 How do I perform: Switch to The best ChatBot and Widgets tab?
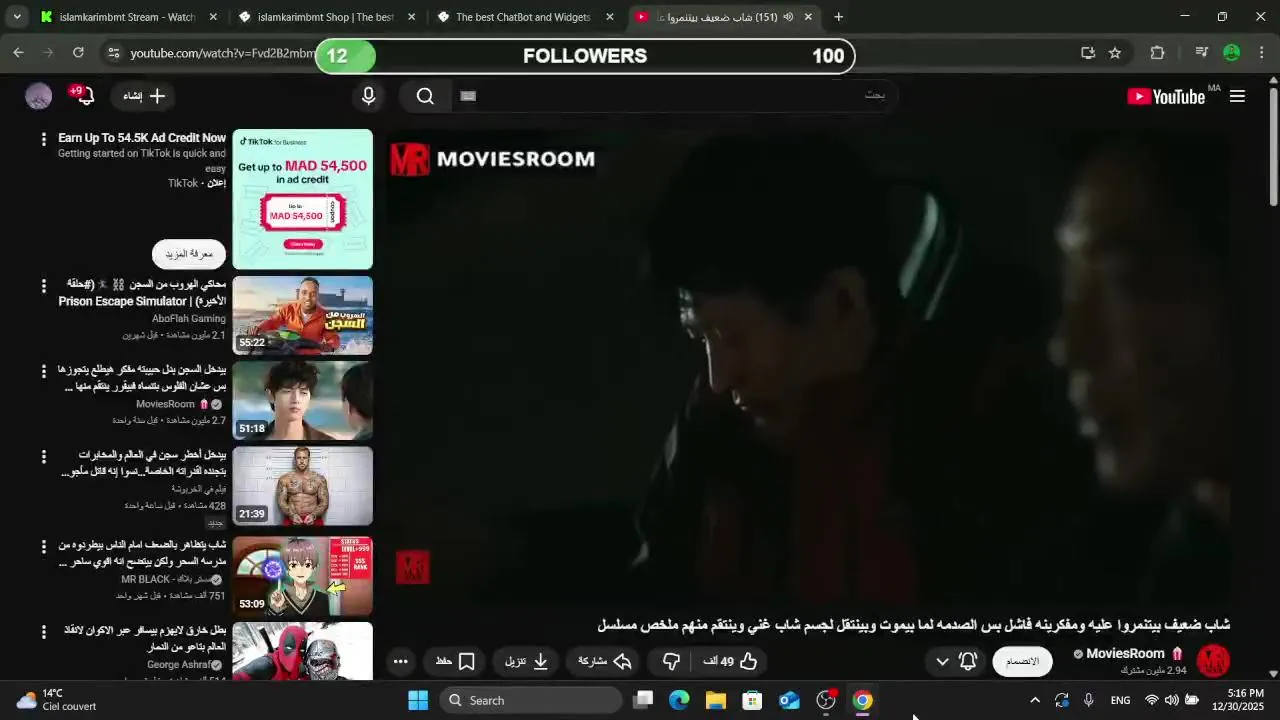[x=523, y=17]
